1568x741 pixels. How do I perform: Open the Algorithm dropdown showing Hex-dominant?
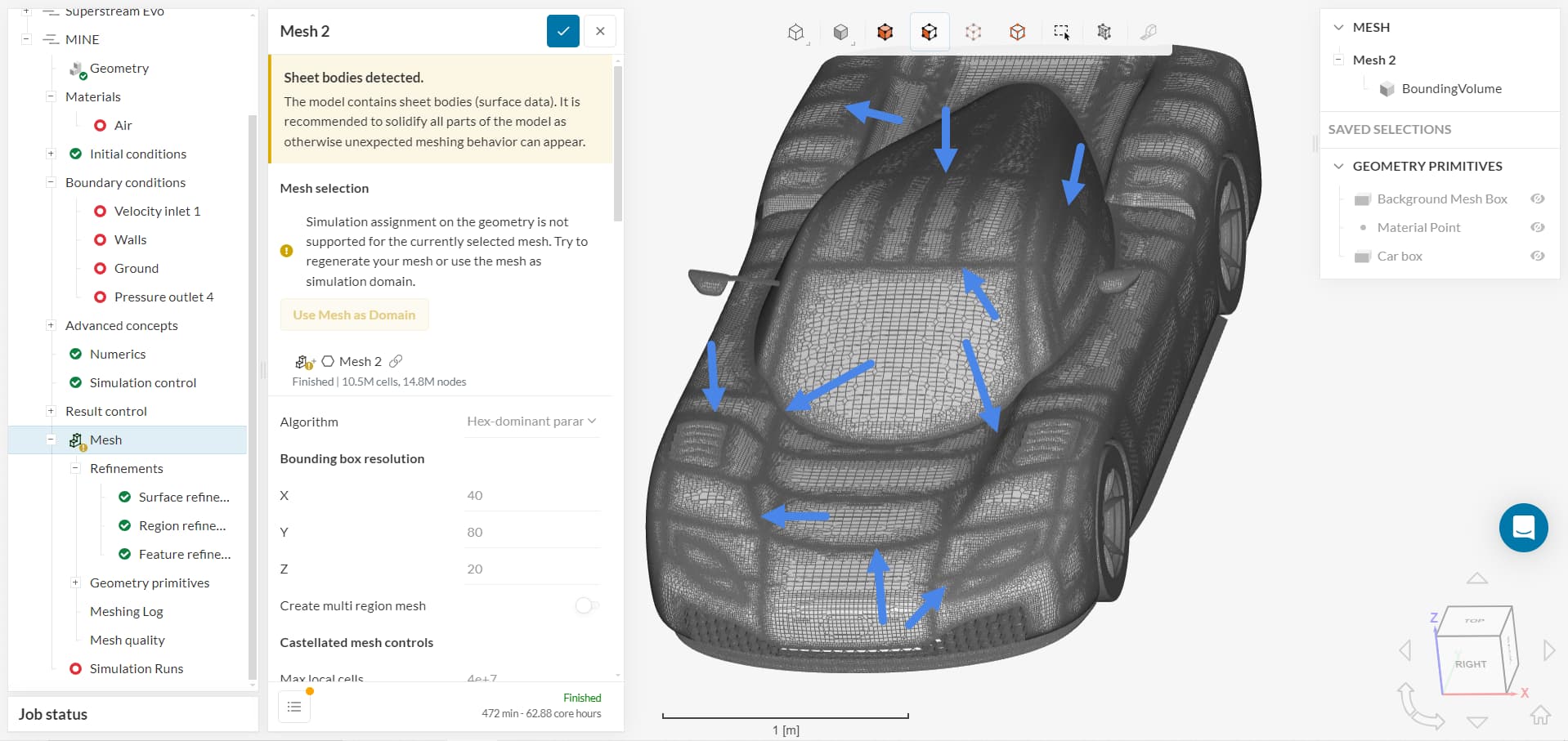[530, 421]
